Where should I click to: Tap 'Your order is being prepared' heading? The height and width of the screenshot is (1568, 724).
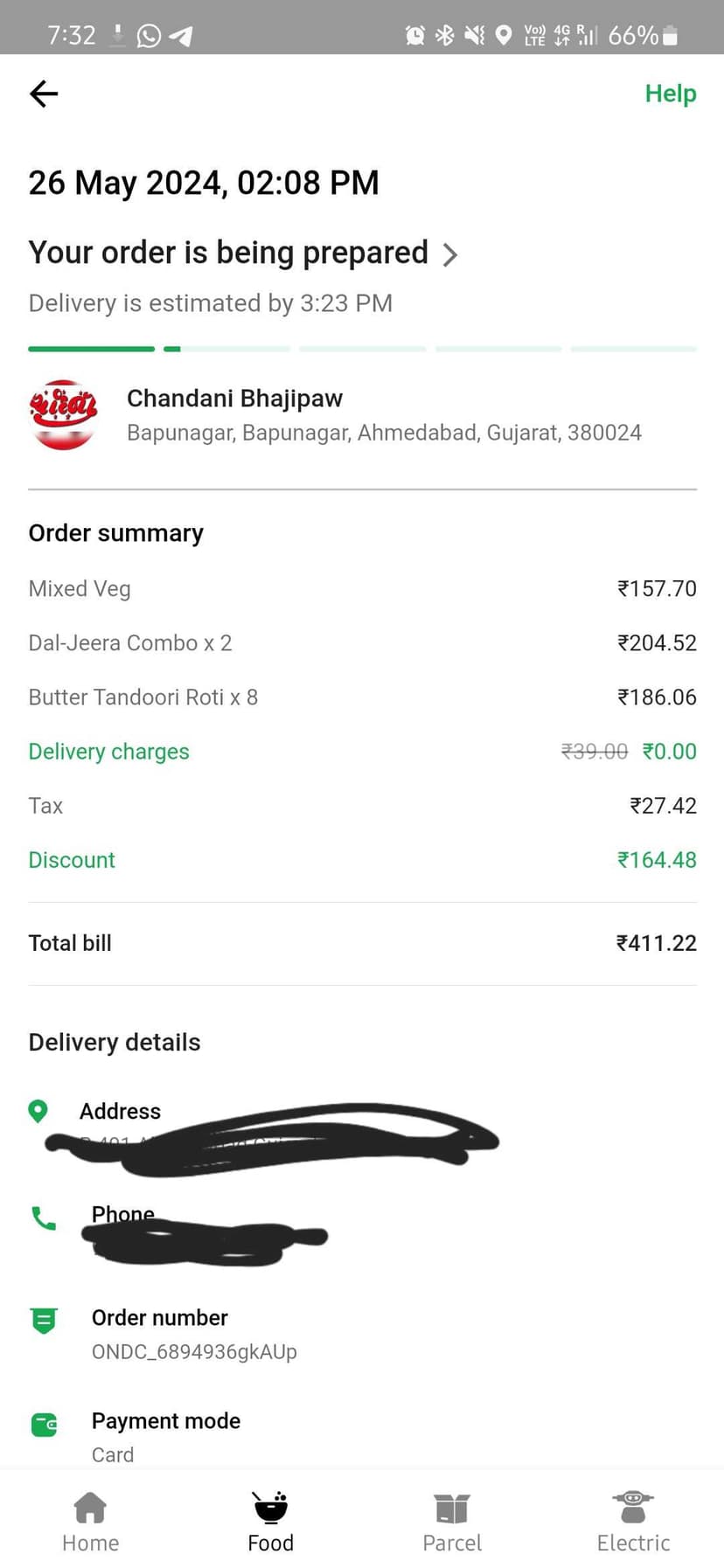(x=228, y=253)
